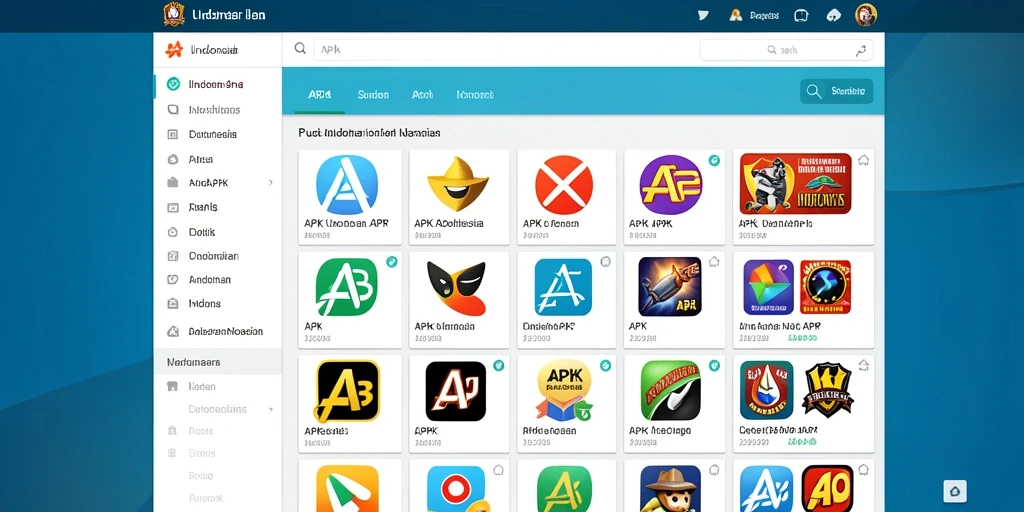Screen dimensions: 1024x512
Task: Click the top-bar logo crest icon
Action: [174, 14]
